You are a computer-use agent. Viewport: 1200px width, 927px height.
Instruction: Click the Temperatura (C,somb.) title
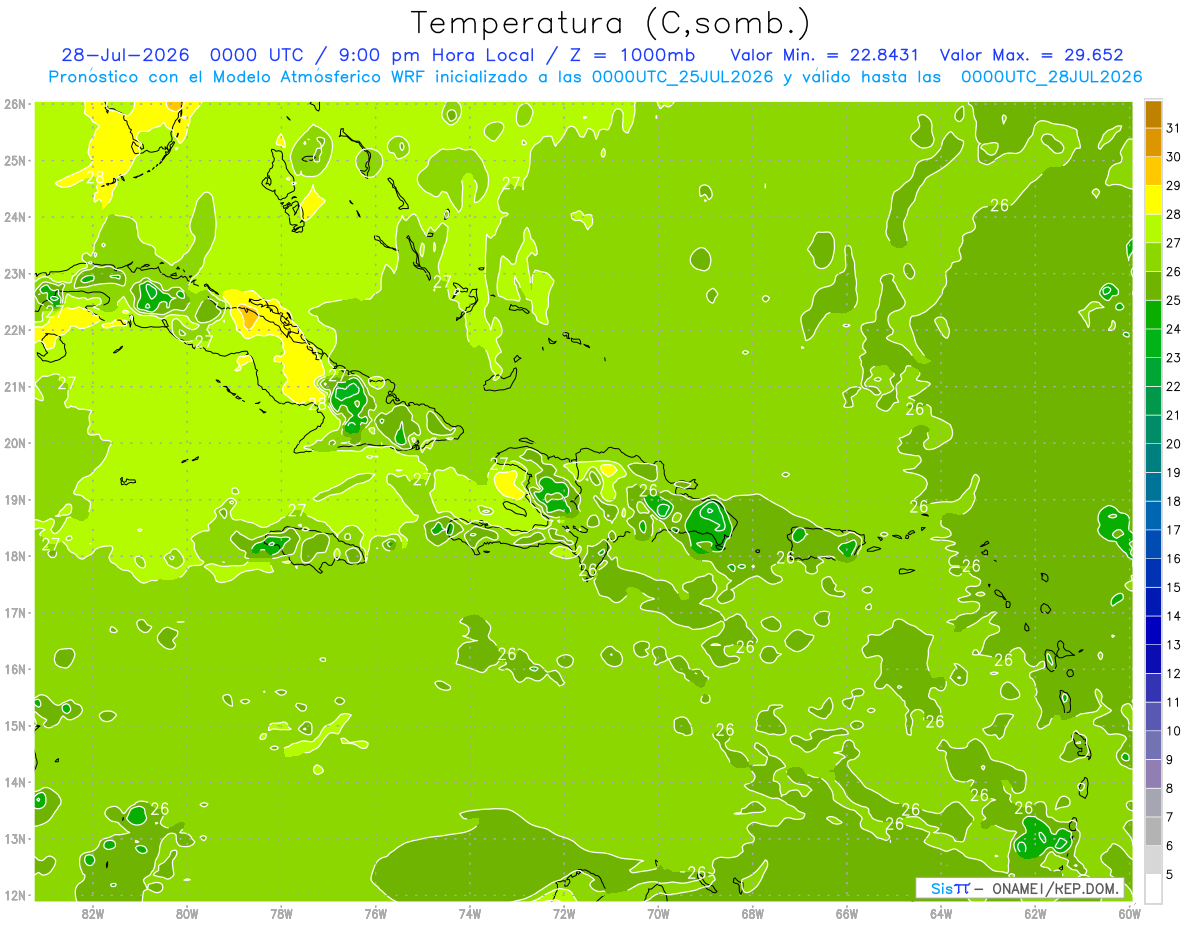click(611, 23)
